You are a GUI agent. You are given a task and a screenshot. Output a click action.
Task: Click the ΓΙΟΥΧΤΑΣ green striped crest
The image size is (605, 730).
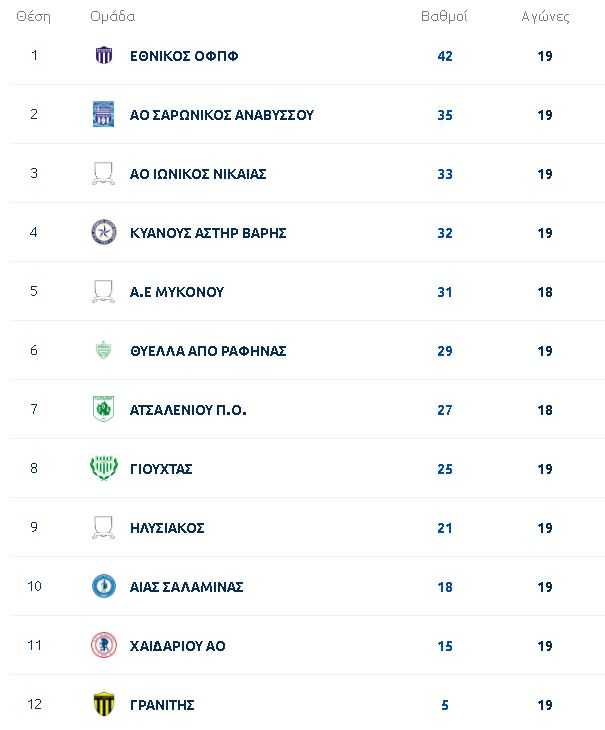pyautogui.click(x=103, y=468)
